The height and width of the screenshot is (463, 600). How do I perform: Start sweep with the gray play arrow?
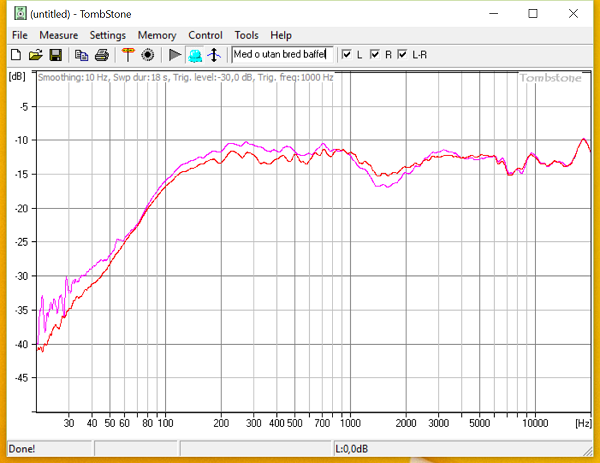[175, 55]
